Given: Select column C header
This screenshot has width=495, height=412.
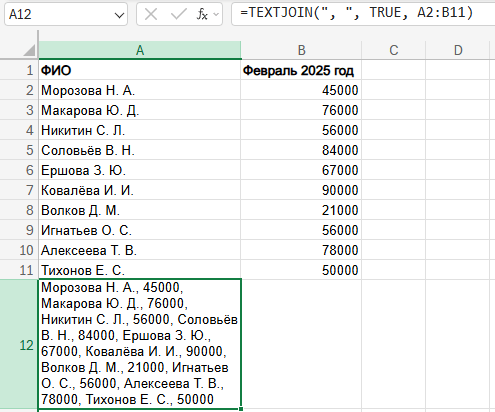Looking at the screenshot, I should [x=394, y=50].
